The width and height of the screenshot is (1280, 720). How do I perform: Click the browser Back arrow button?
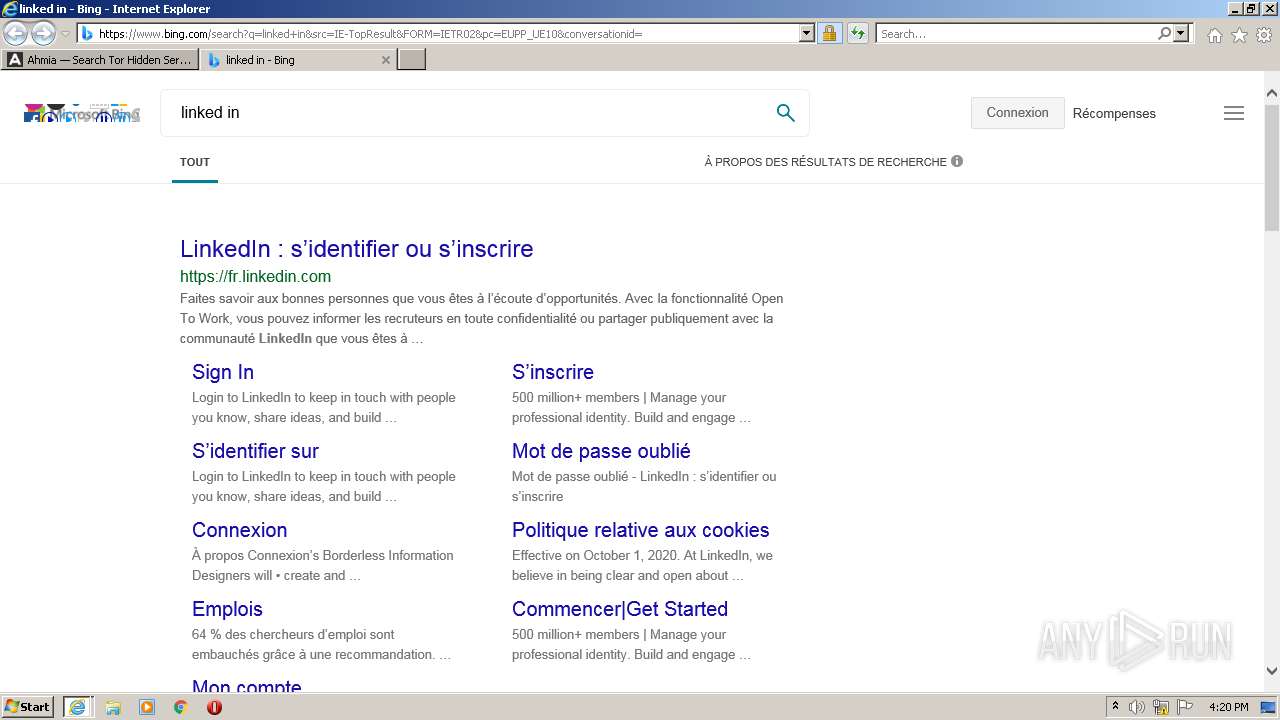pyautogui.click(x=16, y=33)
